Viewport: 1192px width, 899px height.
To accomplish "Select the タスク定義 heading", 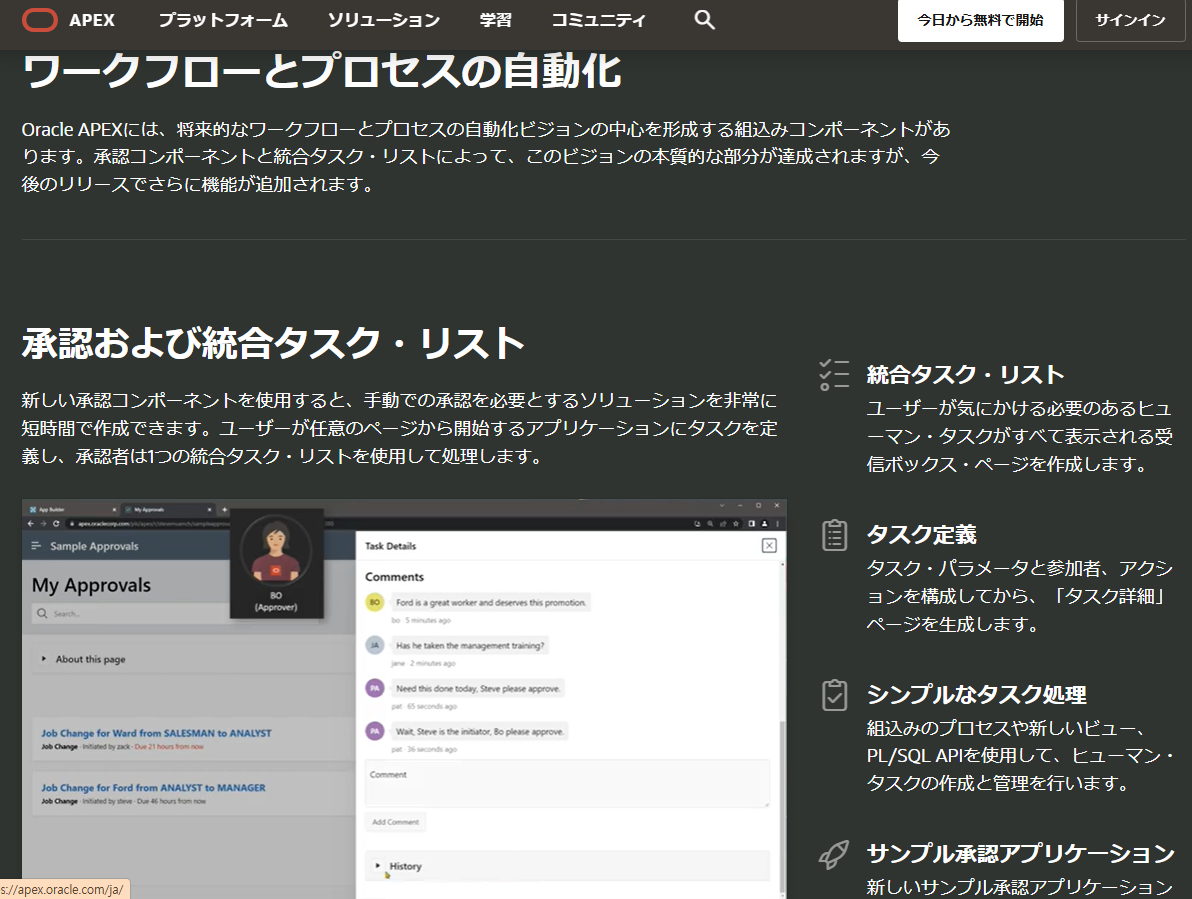I will [x=921, y=535].
